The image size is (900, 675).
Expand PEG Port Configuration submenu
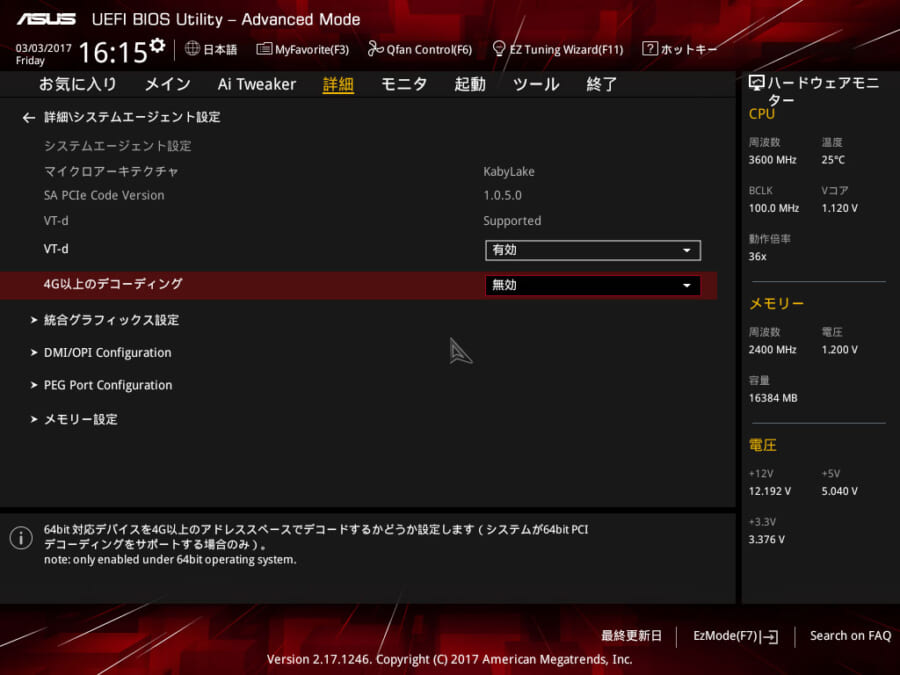(108, 385)
